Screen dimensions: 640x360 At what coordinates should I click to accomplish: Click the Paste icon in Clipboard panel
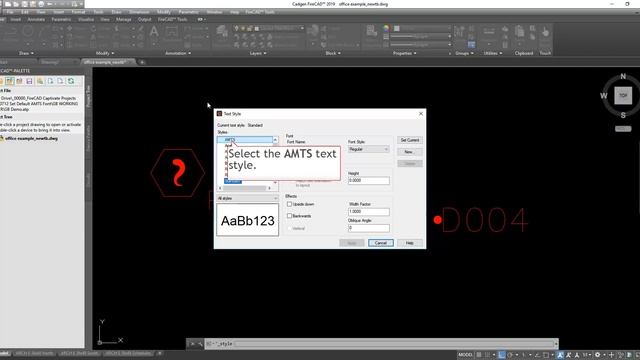519,31
